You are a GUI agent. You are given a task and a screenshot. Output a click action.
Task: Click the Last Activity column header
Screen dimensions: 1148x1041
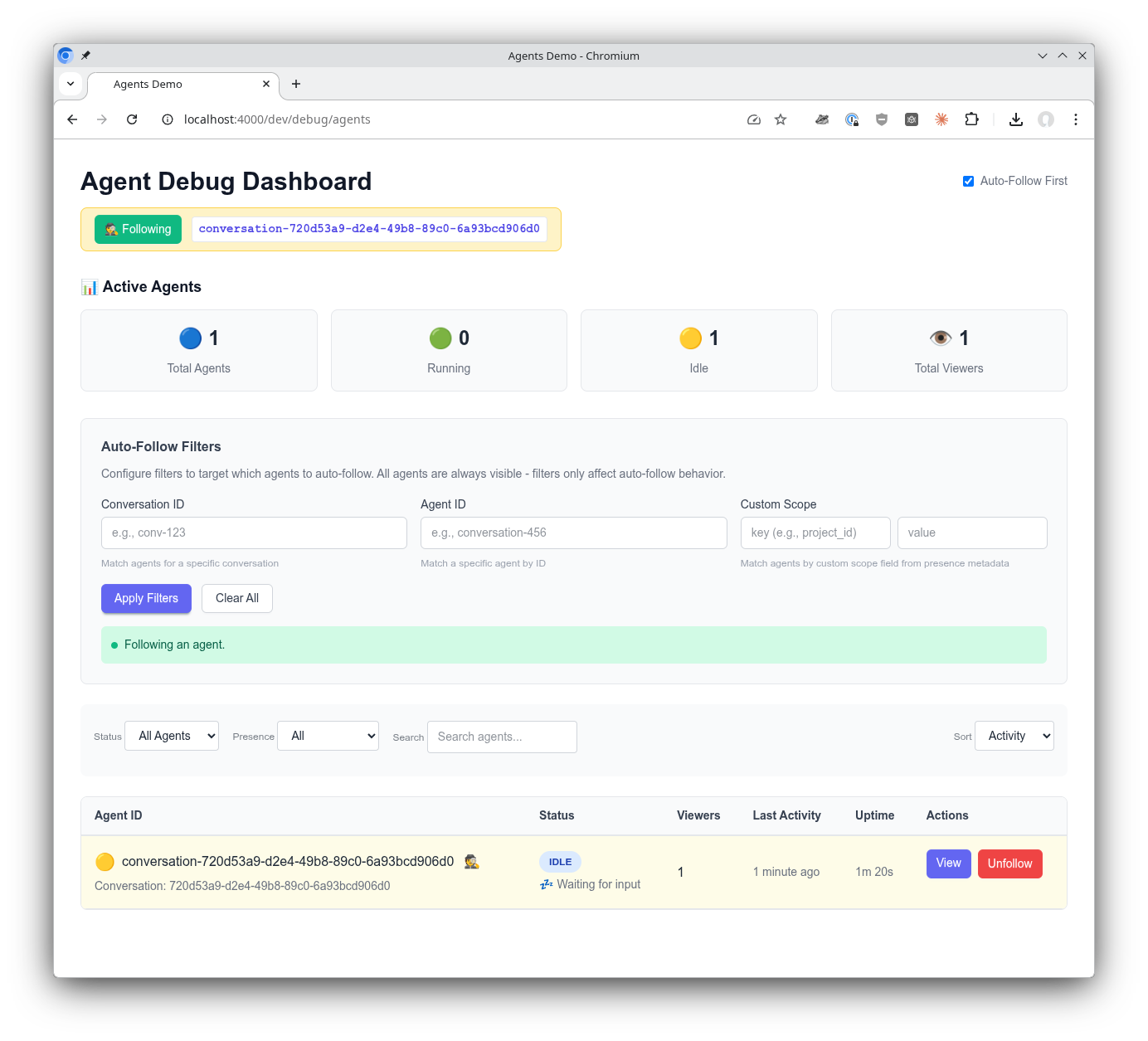(787, 815)
